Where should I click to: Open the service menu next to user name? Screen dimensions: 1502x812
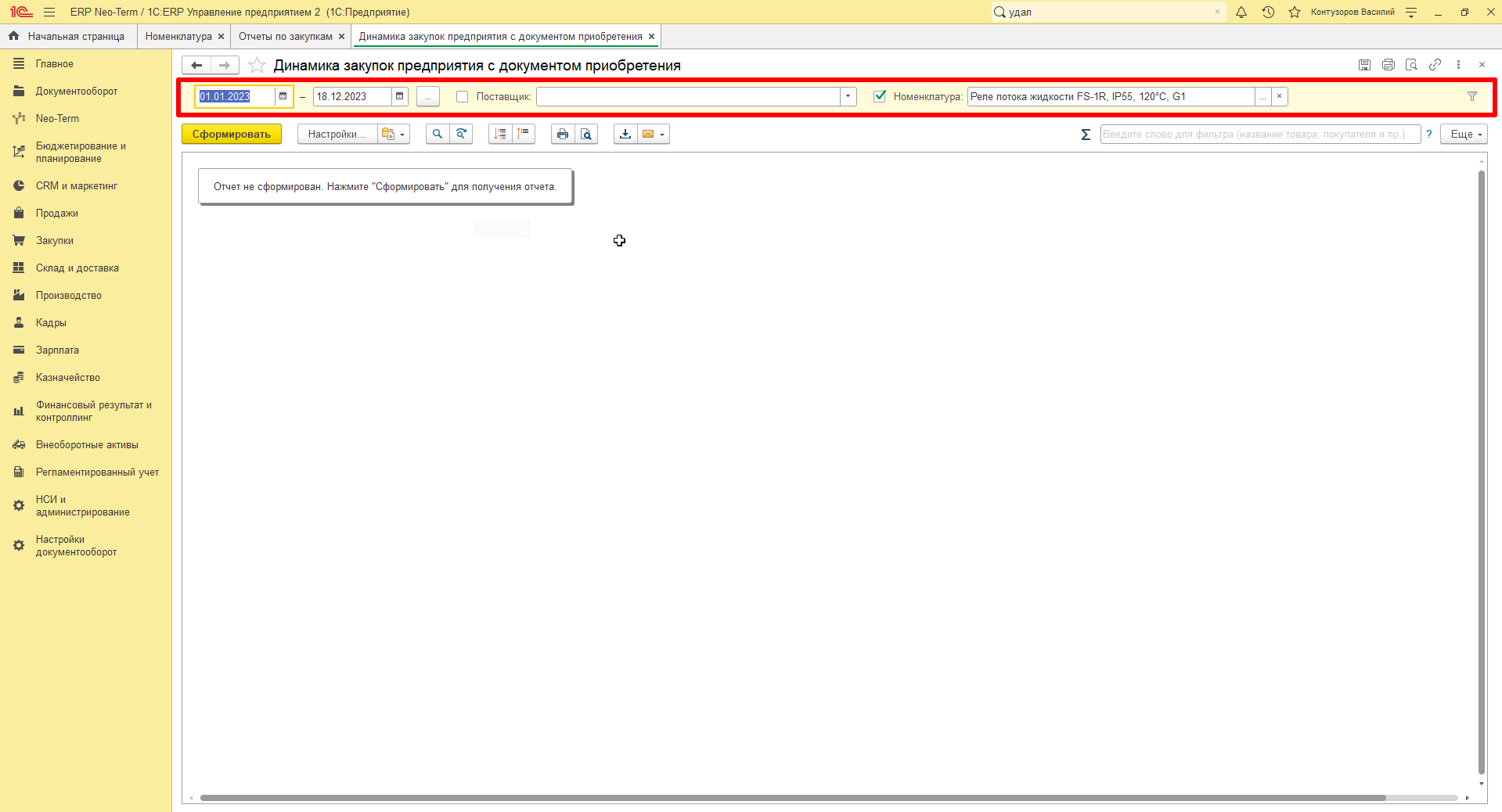1411,12
